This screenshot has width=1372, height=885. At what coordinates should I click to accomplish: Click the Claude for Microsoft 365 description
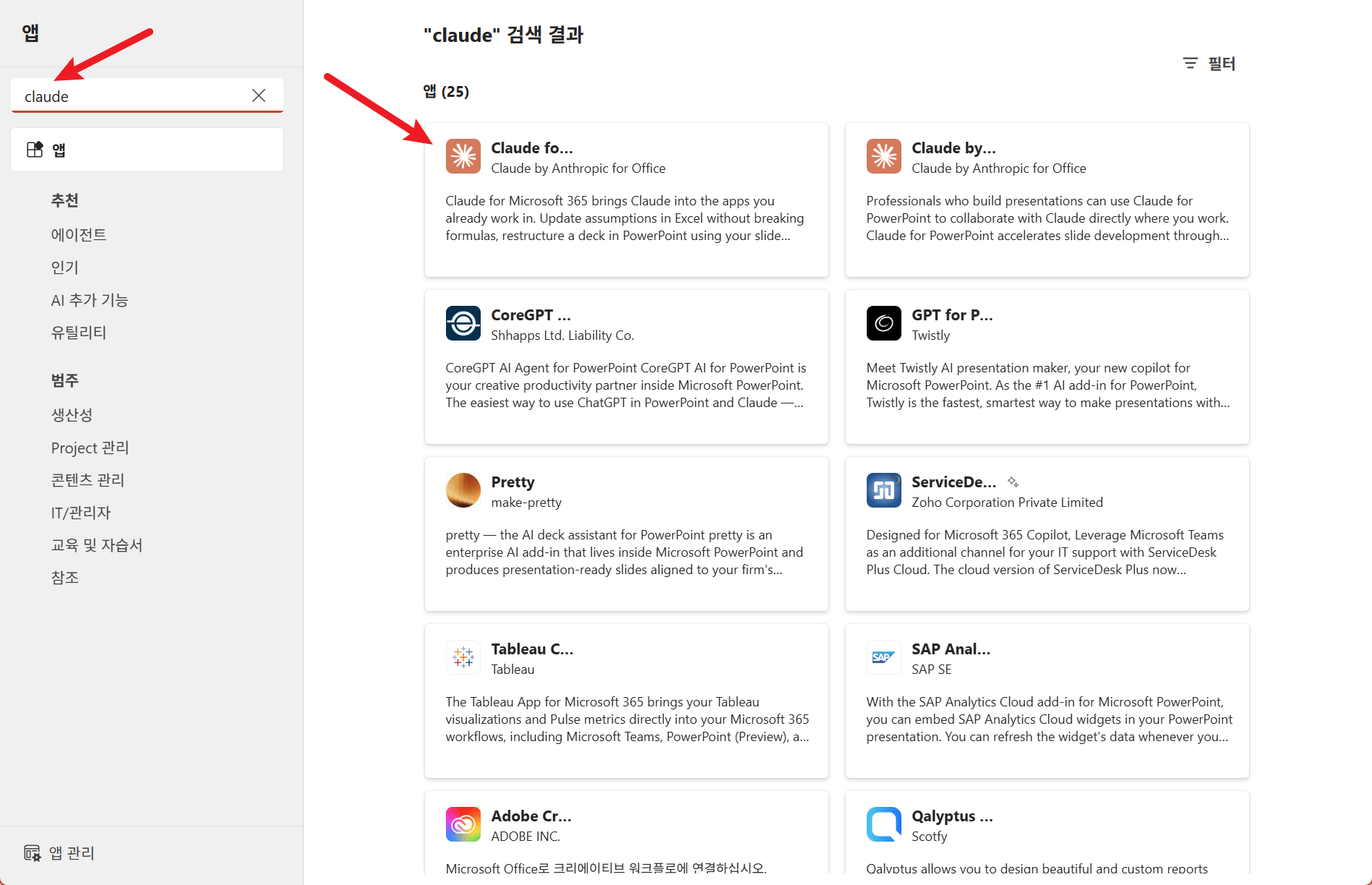tap(625, 218)
